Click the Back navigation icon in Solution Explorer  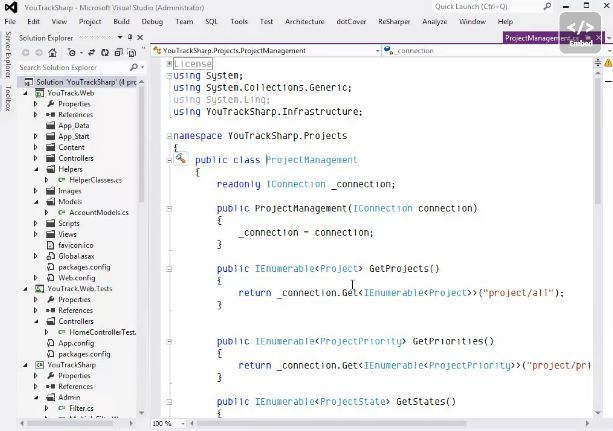(26, 52)
